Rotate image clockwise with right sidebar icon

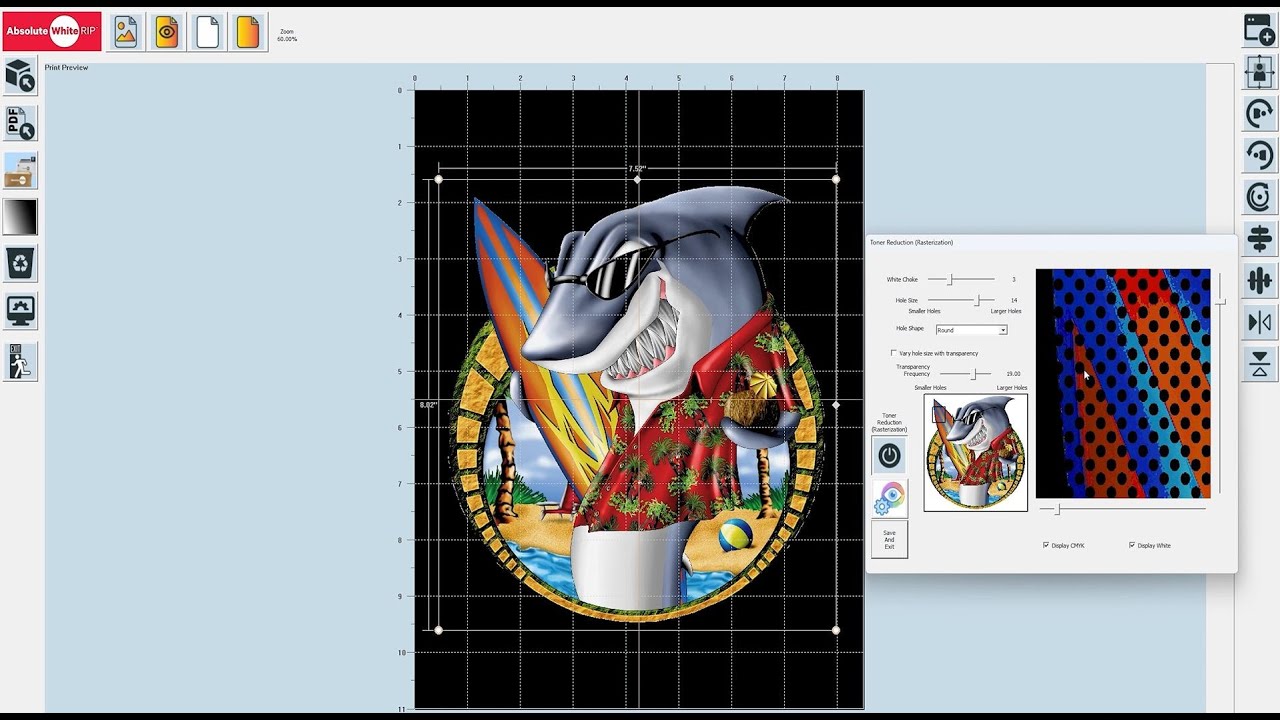tap(1259, 113)
